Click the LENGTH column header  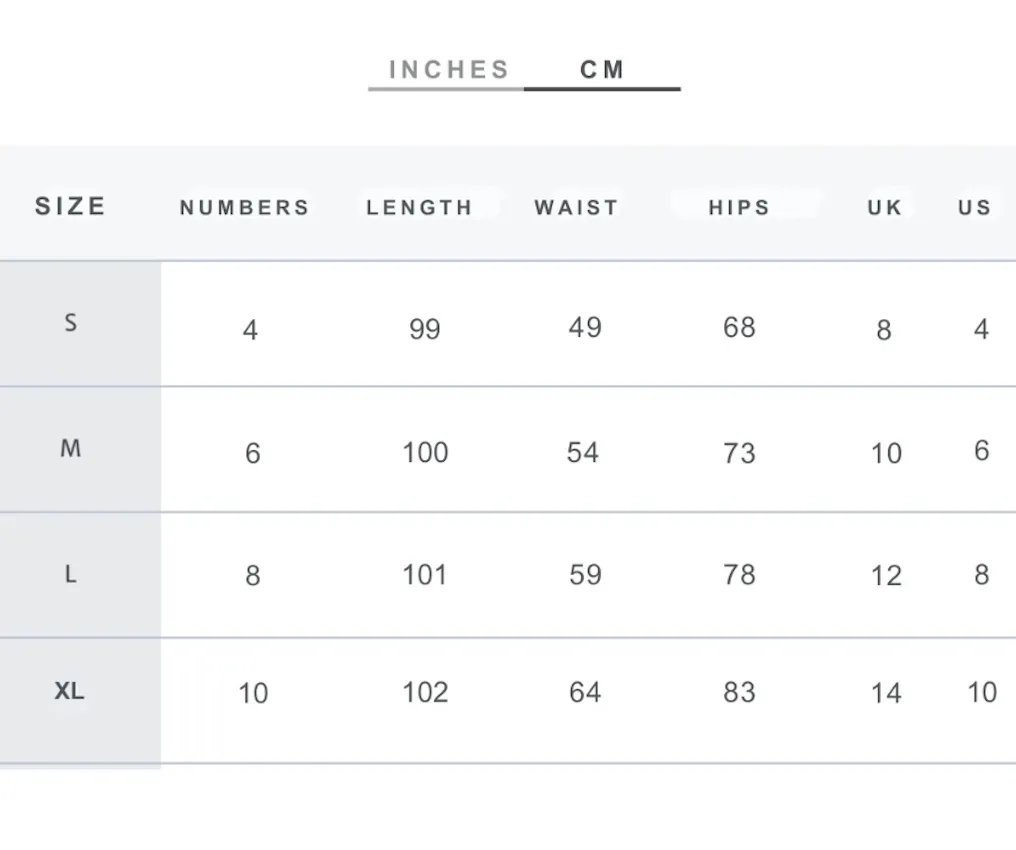(419, 207)
